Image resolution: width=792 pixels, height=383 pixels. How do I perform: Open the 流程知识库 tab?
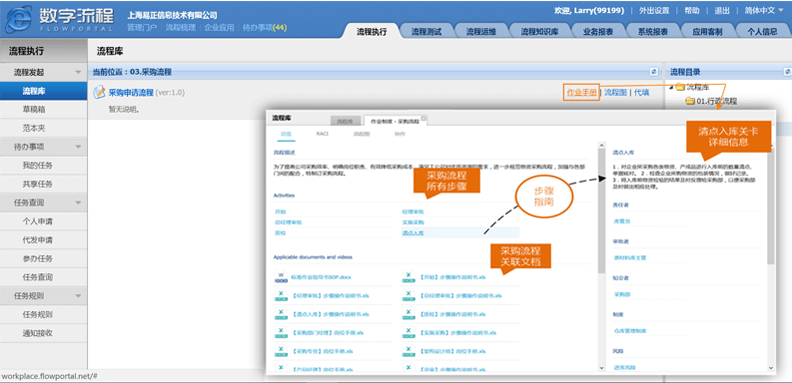[539, 31]
